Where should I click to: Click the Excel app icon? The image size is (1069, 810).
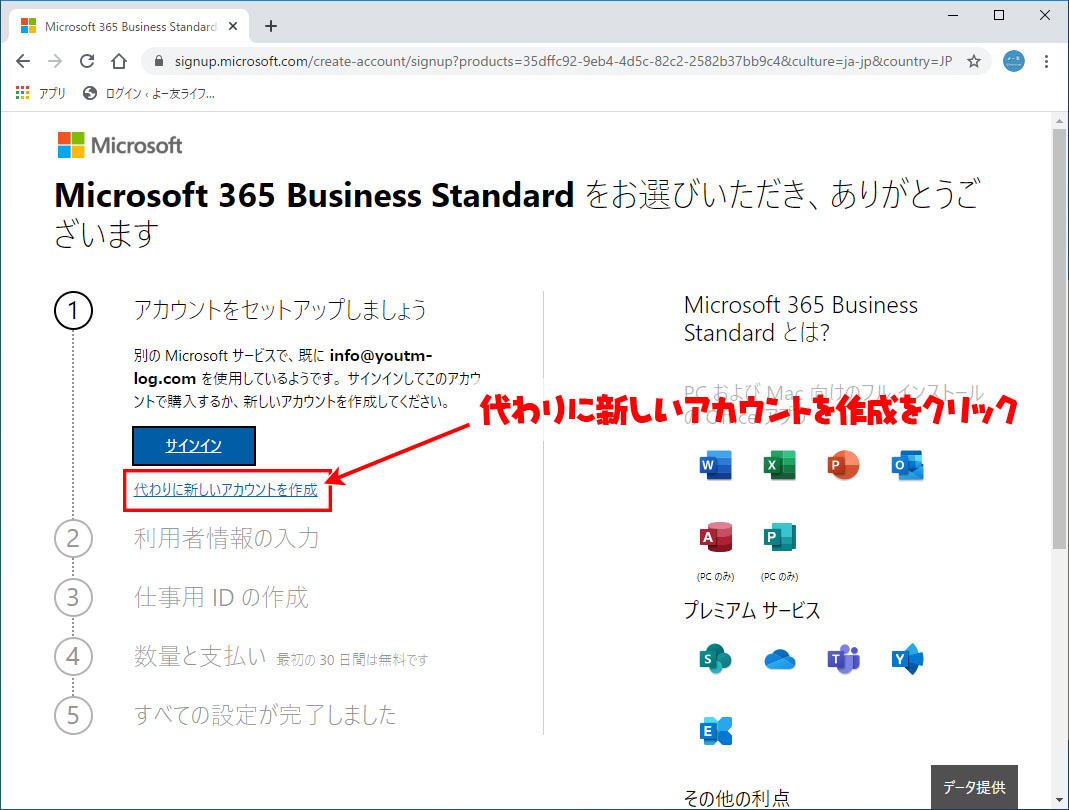[x=779, y=466]
